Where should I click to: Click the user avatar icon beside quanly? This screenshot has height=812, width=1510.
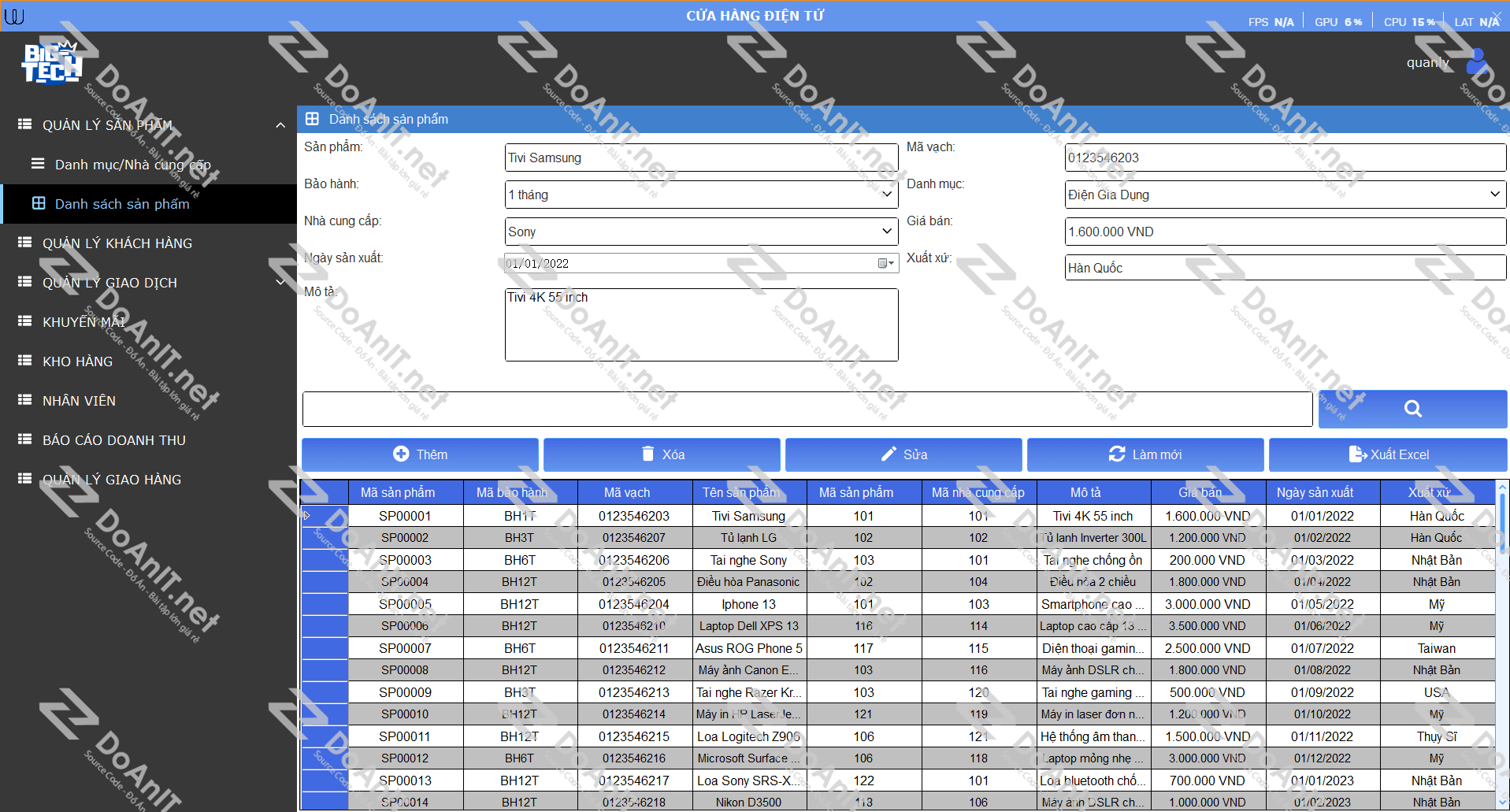click(x=1476, y=61)
